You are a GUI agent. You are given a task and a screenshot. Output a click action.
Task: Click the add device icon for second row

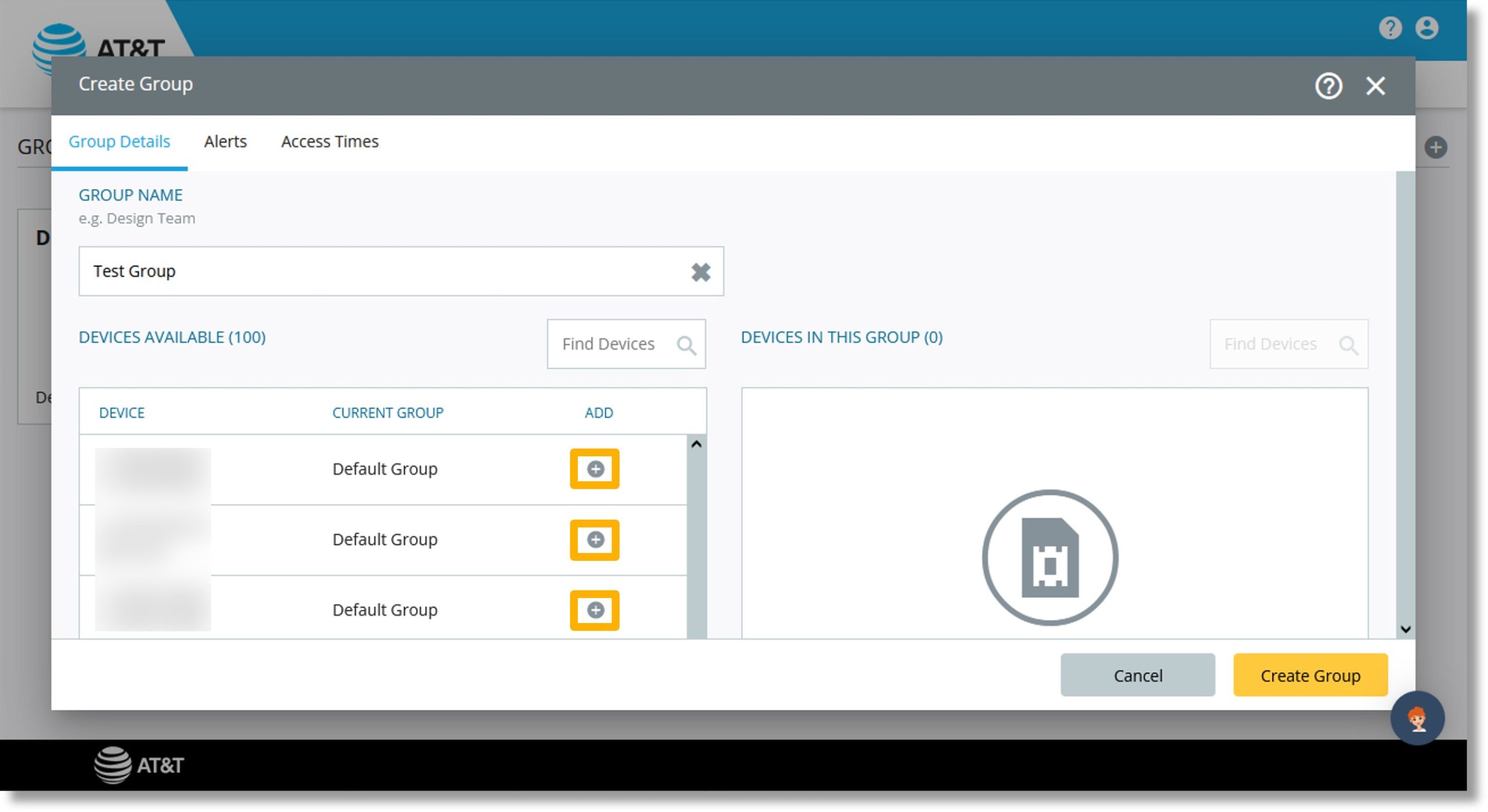point(597,540)
